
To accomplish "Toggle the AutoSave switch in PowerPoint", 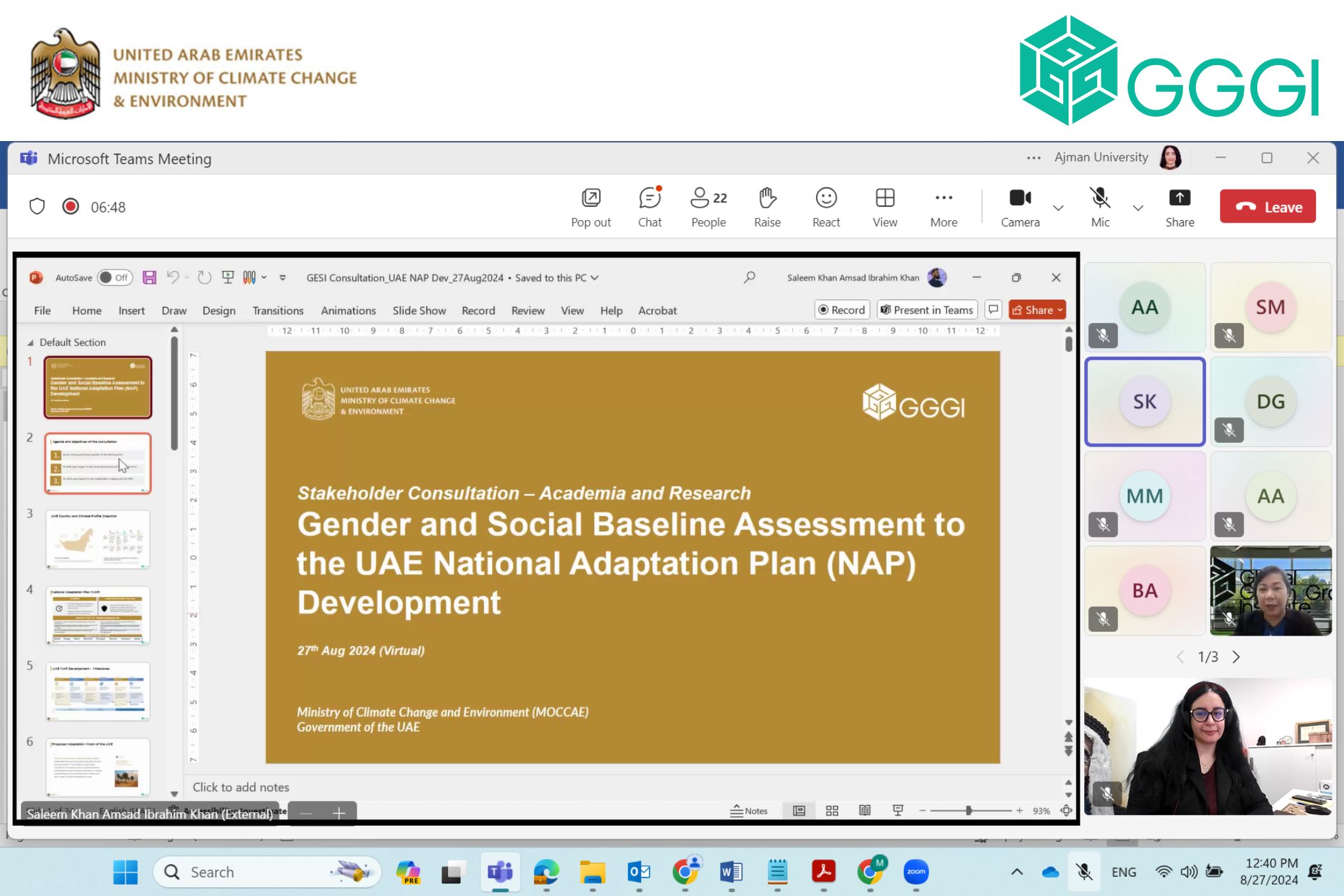I will 115,278.
